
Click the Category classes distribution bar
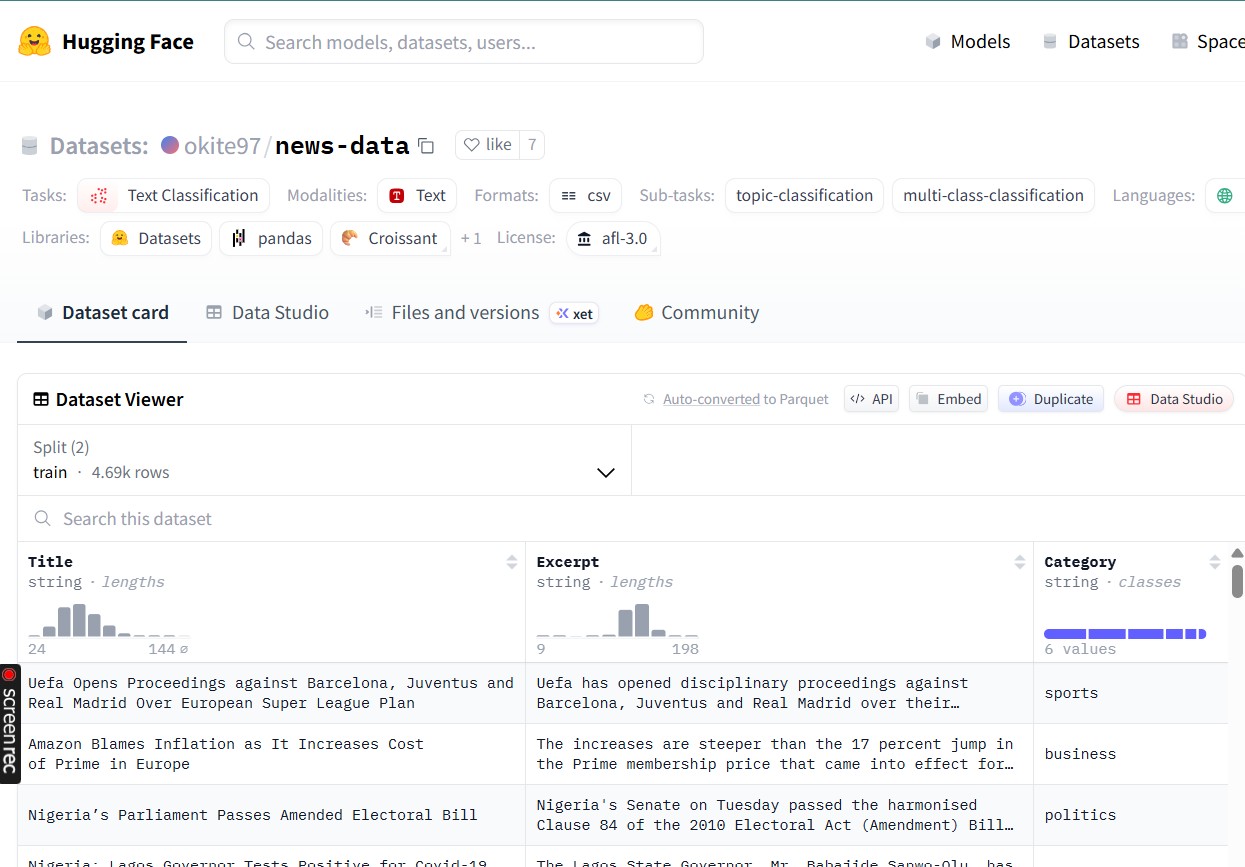(x=1124, y=634)
